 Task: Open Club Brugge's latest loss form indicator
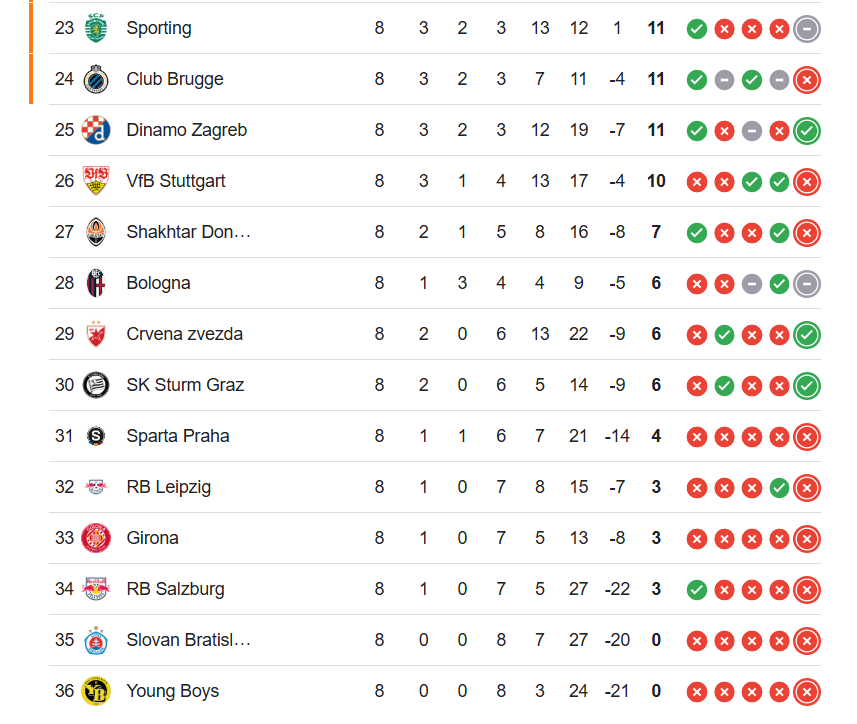pyautogui.click(x=807, y=80)
